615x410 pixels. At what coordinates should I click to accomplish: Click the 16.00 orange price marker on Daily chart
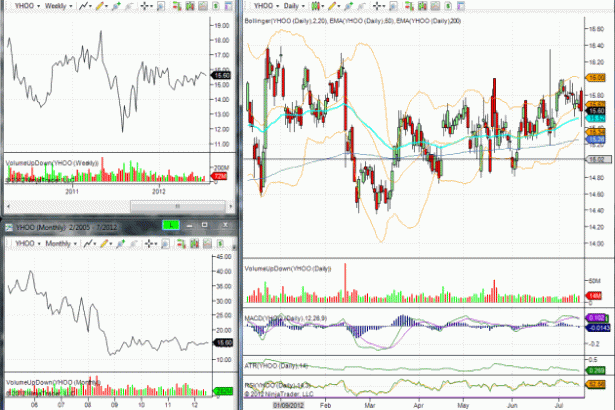coord(596,78)
